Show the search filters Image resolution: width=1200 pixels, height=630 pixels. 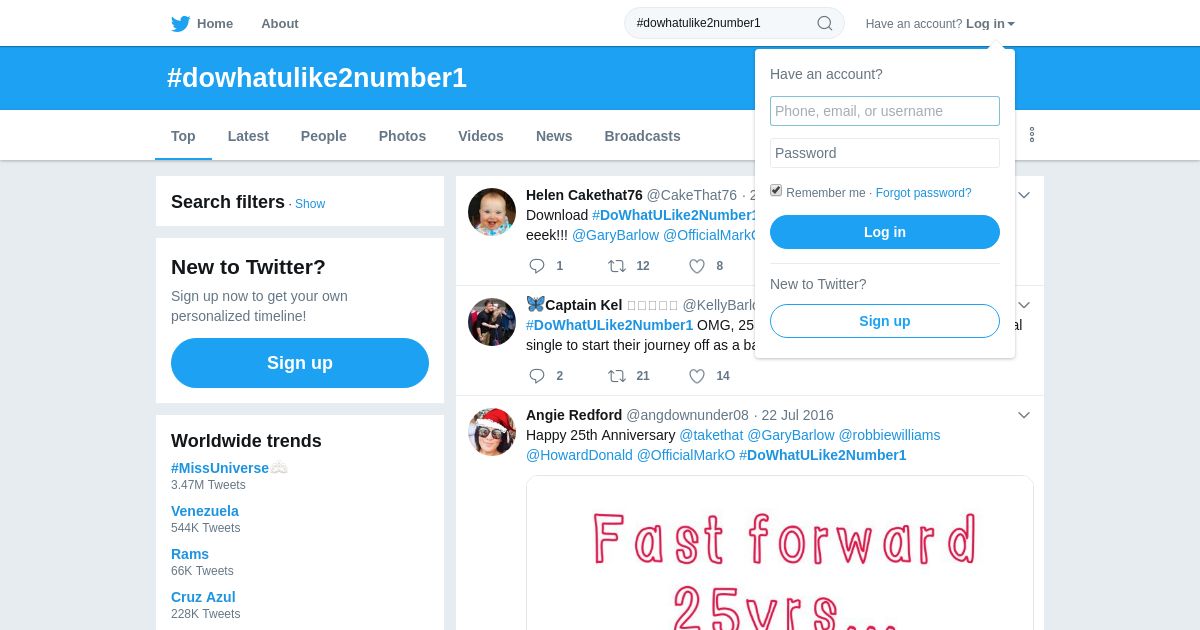tap(310, 204)
